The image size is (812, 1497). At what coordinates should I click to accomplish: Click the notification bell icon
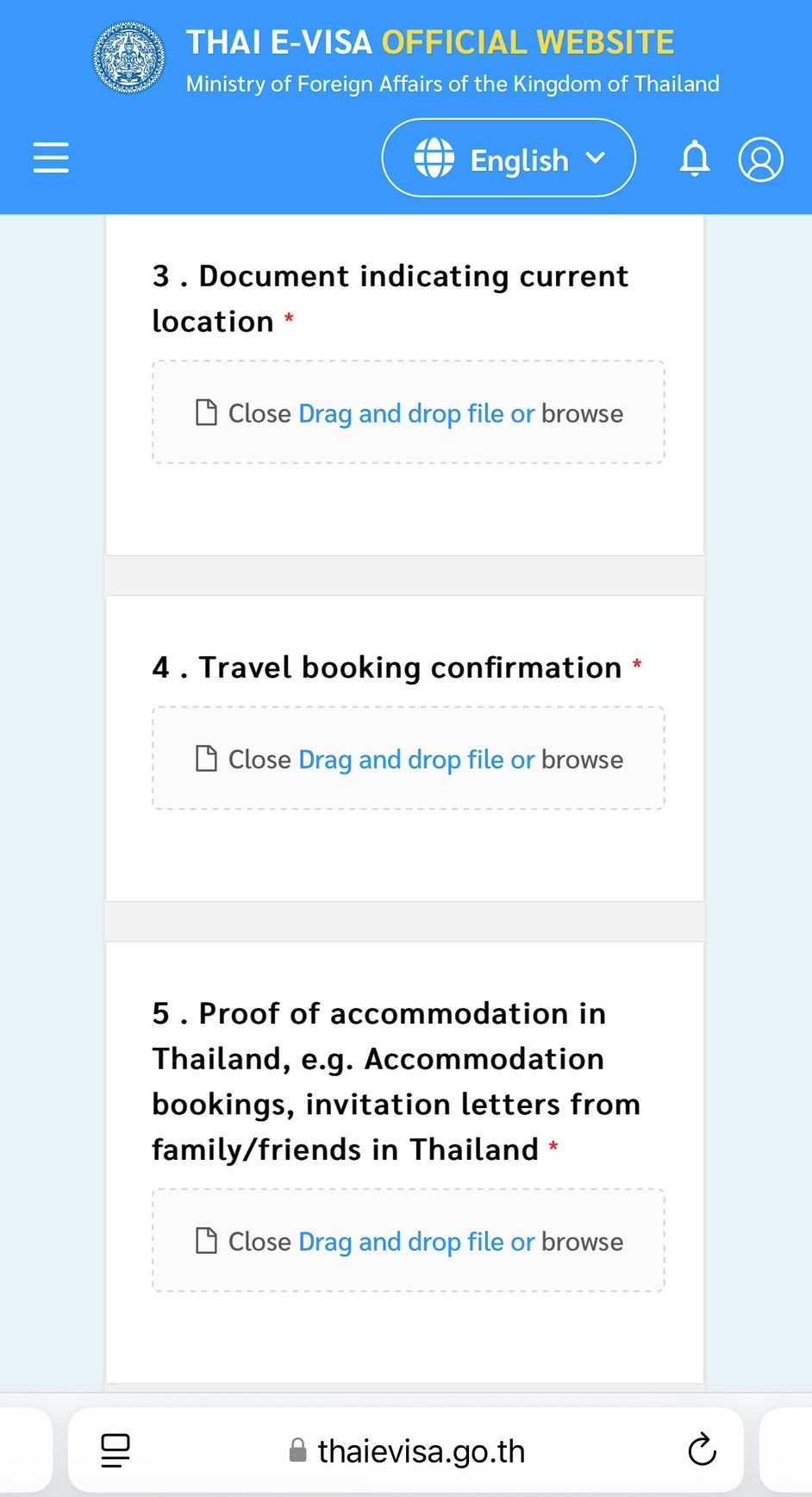coord(695,159)
